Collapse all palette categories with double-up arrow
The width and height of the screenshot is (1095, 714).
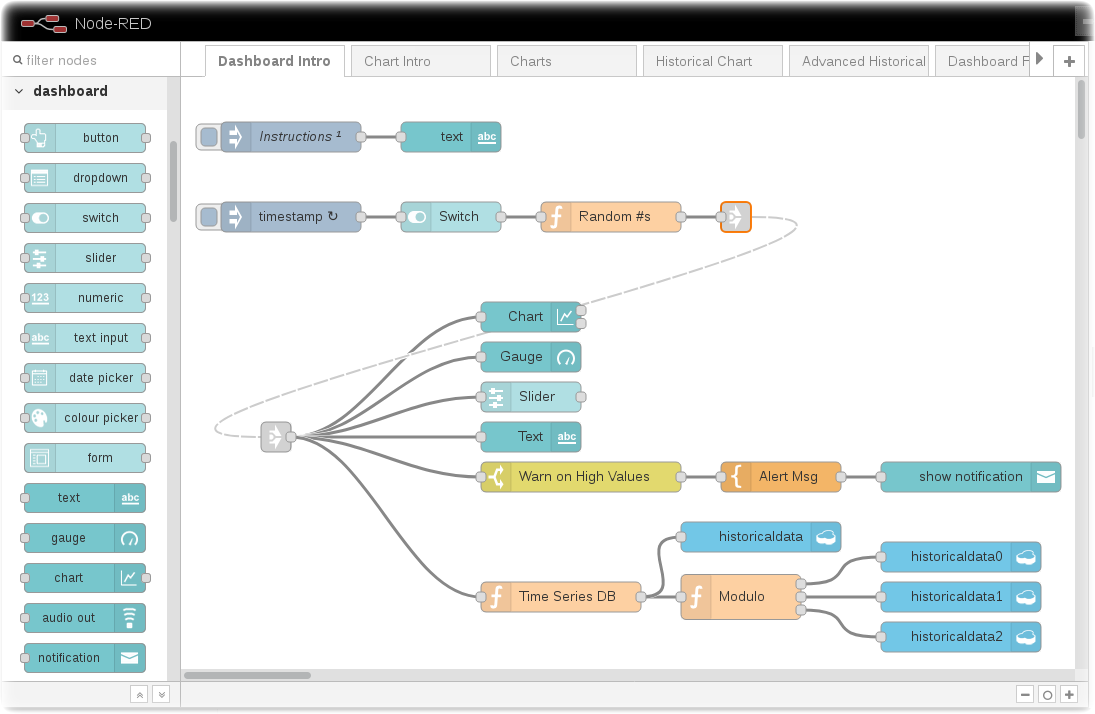(x=140, y=694)
